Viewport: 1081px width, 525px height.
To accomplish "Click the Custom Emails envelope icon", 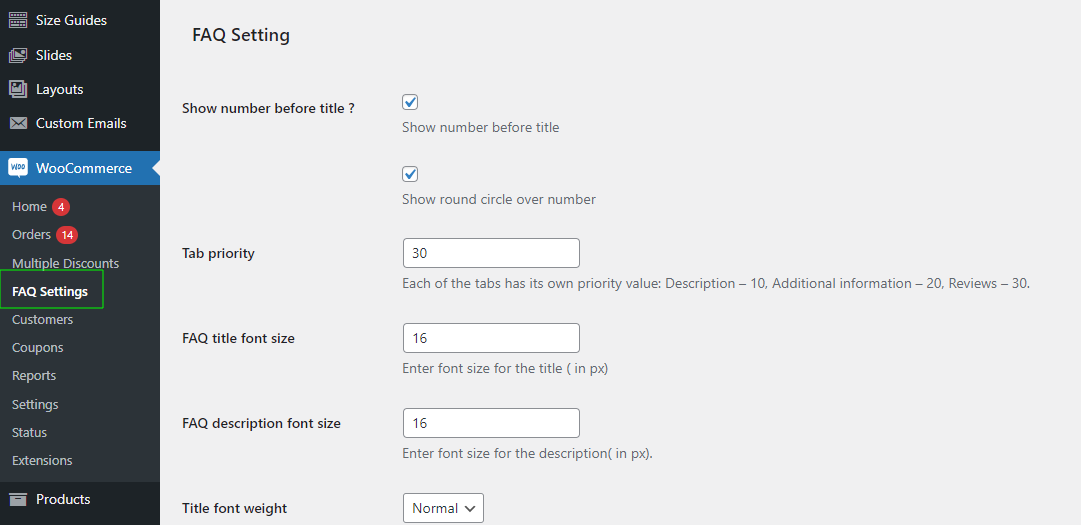I will click(18, 124).
